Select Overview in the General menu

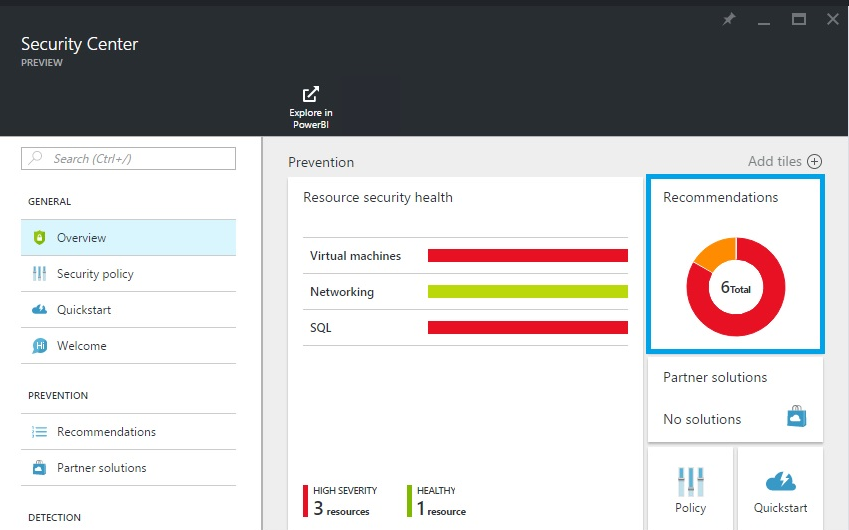click(82, 238)
